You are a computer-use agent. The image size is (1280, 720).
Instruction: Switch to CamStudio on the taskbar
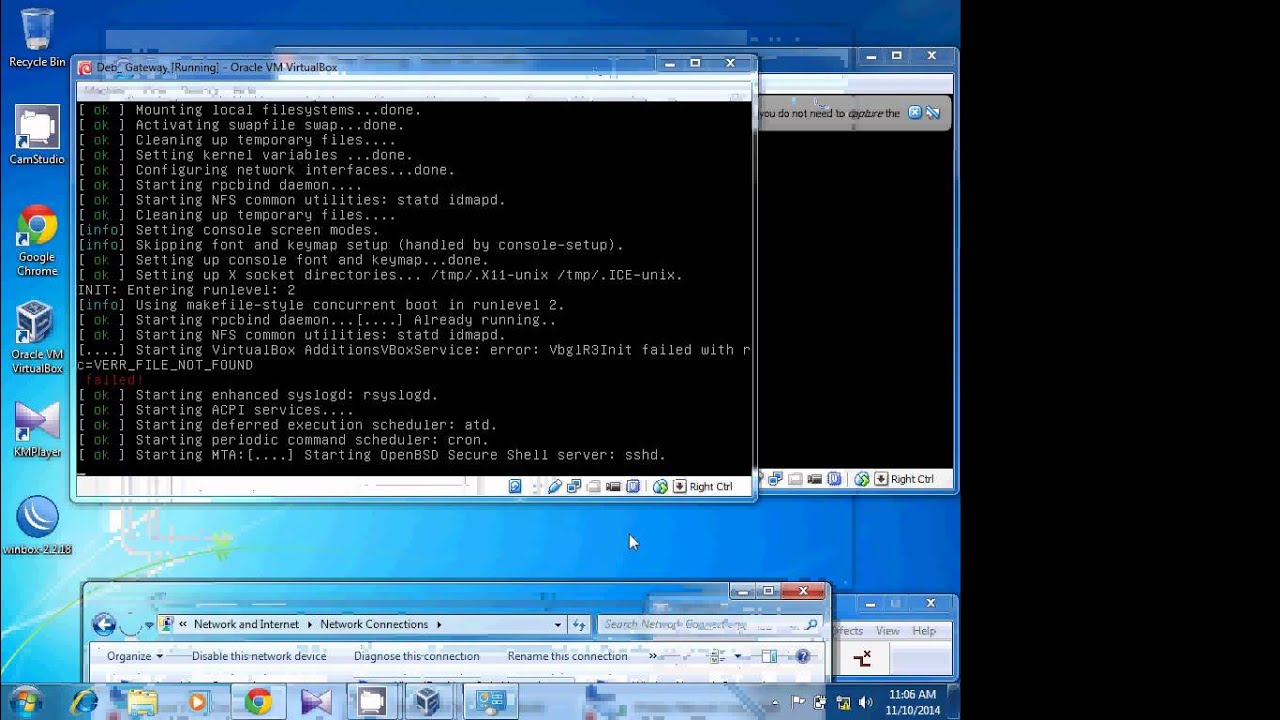click(372, 702)
